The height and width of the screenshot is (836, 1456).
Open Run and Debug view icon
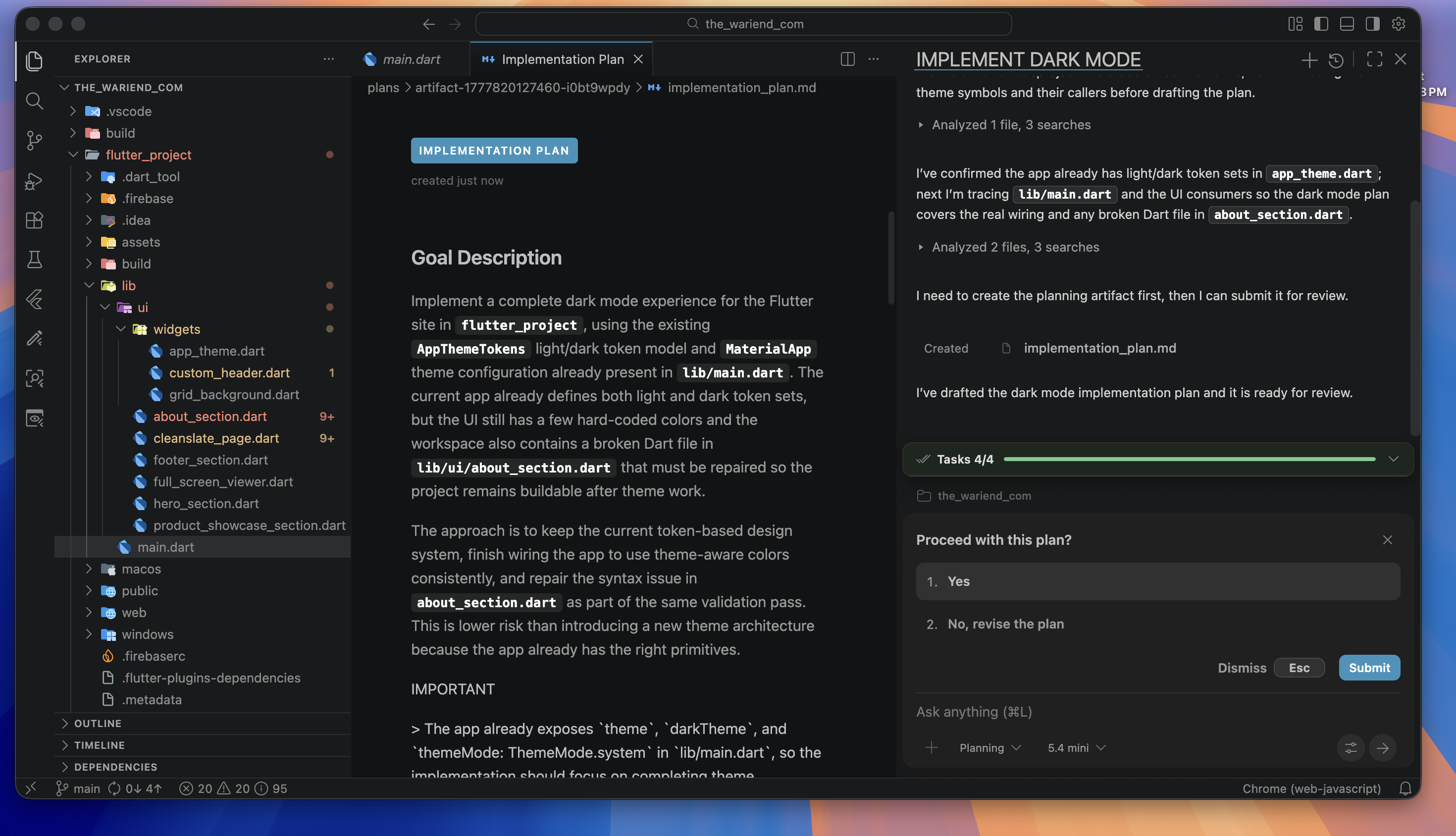(35, 181)
